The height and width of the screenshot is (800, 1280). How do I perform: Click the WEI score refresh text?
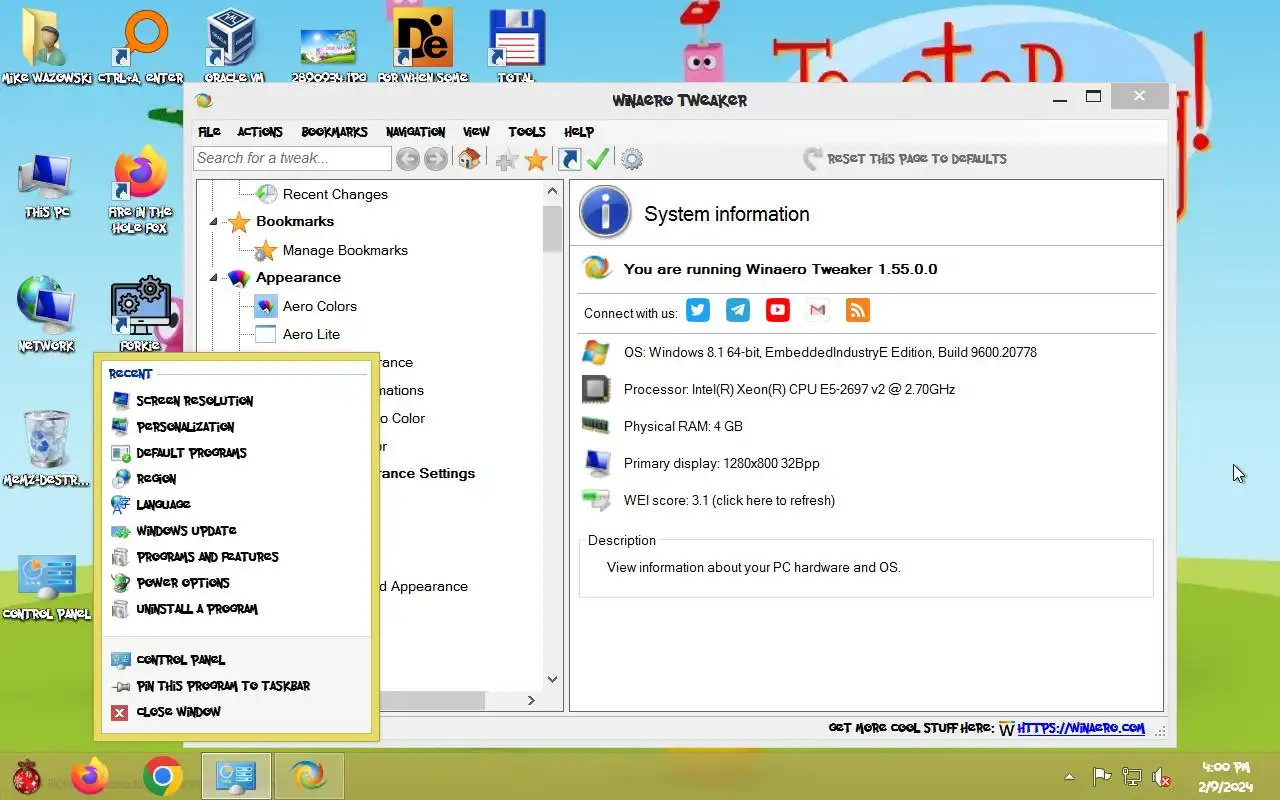729,500
